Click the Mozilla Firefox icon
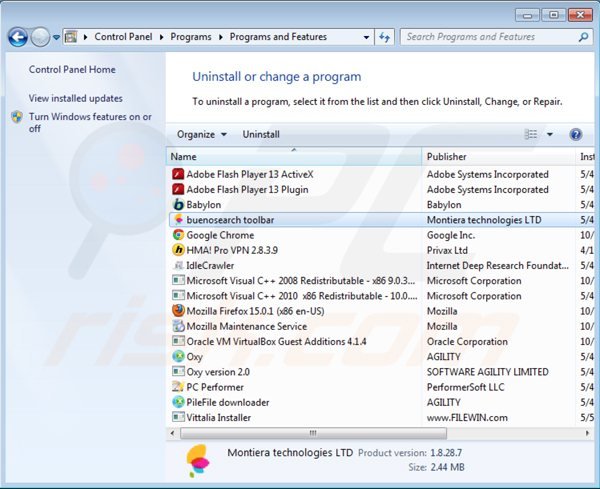600x489 pixels. [x=178, y=311]
